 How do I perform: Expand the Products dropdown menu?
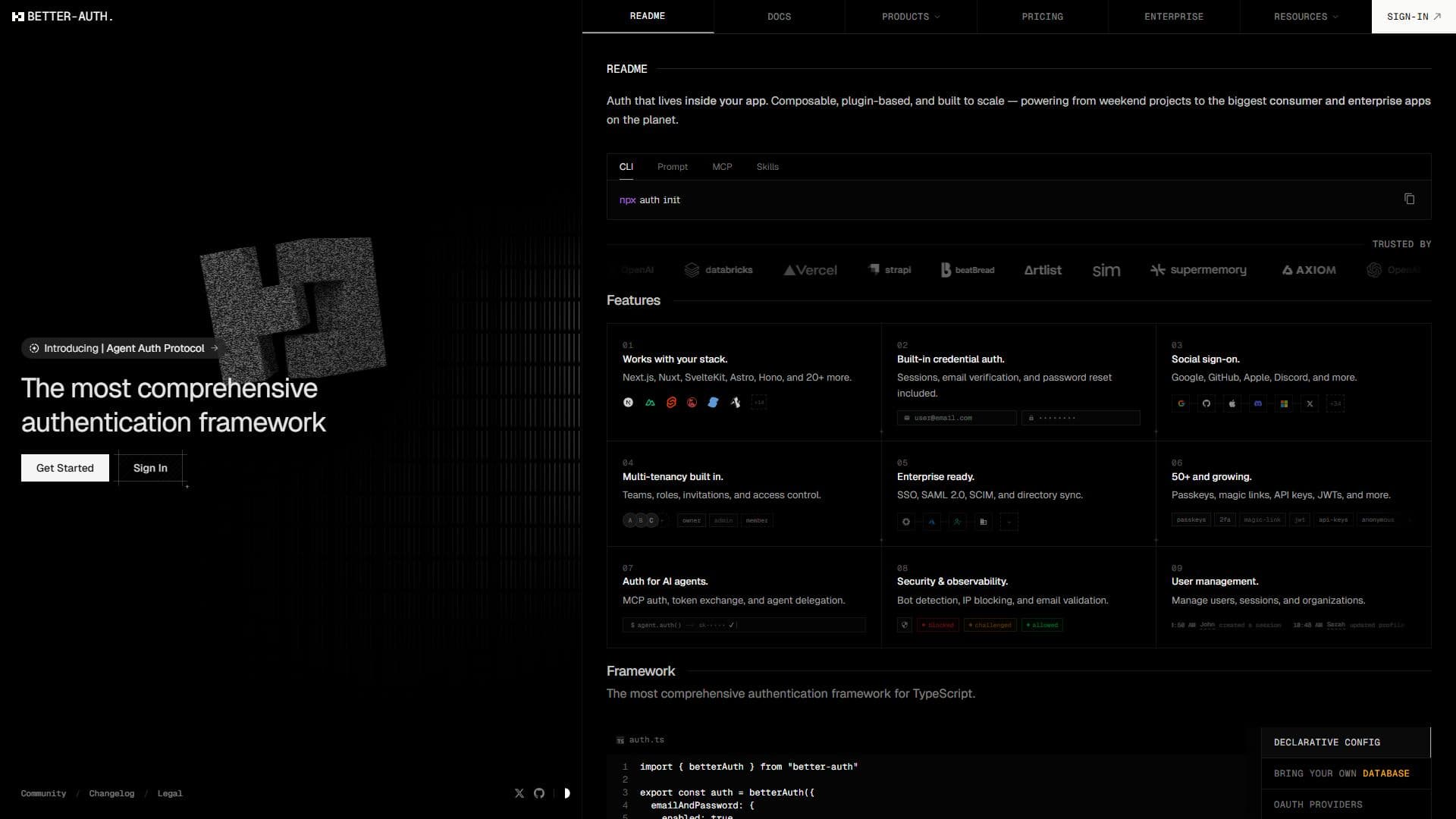[911, 17]
